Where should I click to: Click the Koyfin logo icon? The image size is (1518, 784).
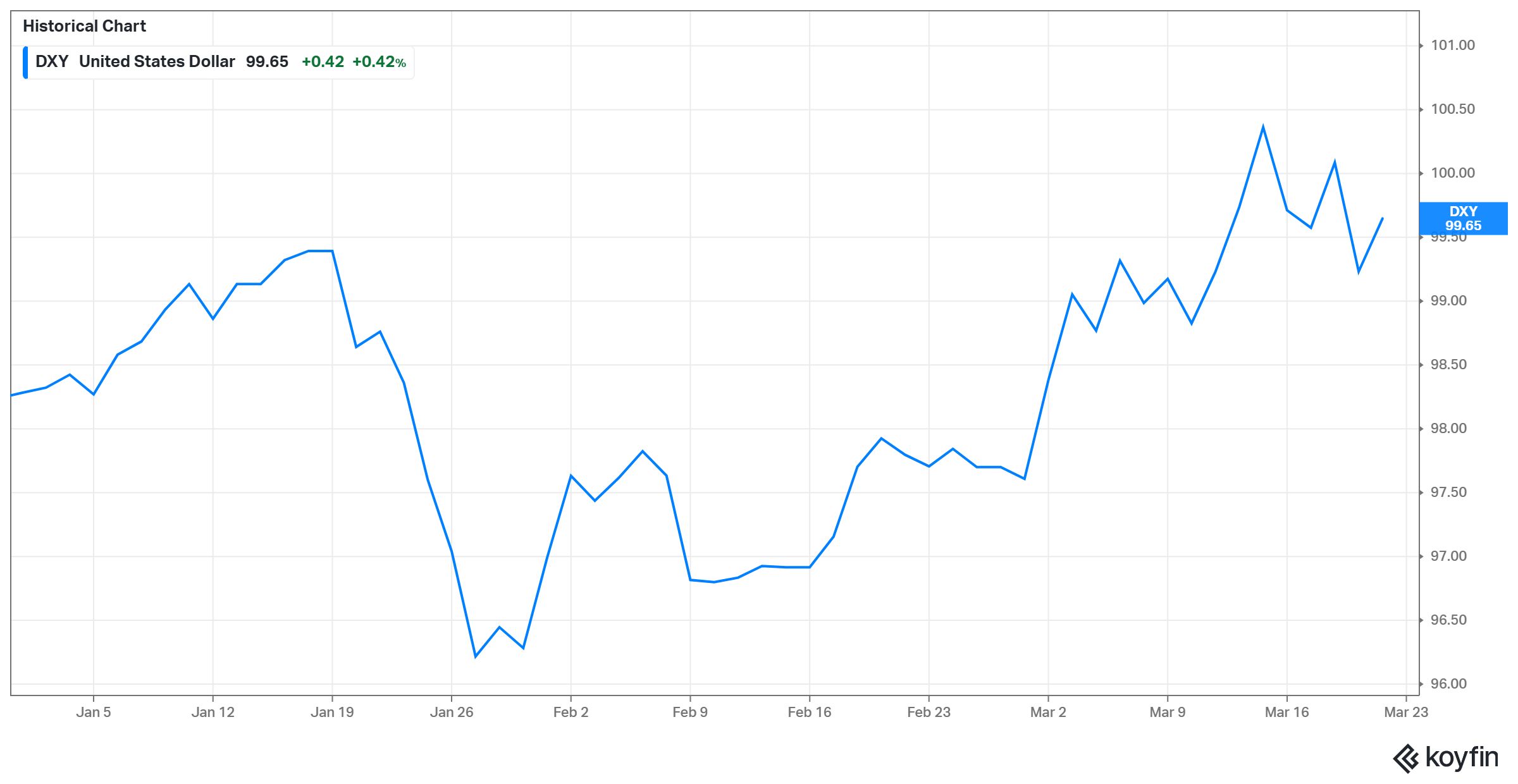pos(1406,758)
